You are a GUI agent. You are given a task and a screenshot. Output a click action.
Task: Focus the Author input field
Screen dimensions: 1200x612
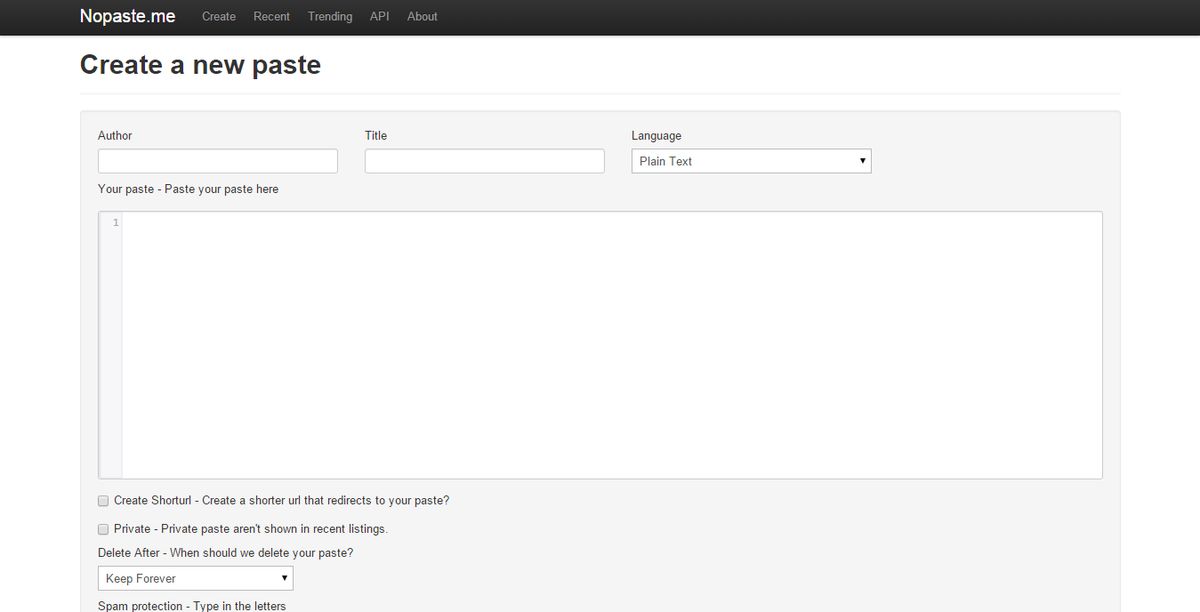(x=218, y=161)
